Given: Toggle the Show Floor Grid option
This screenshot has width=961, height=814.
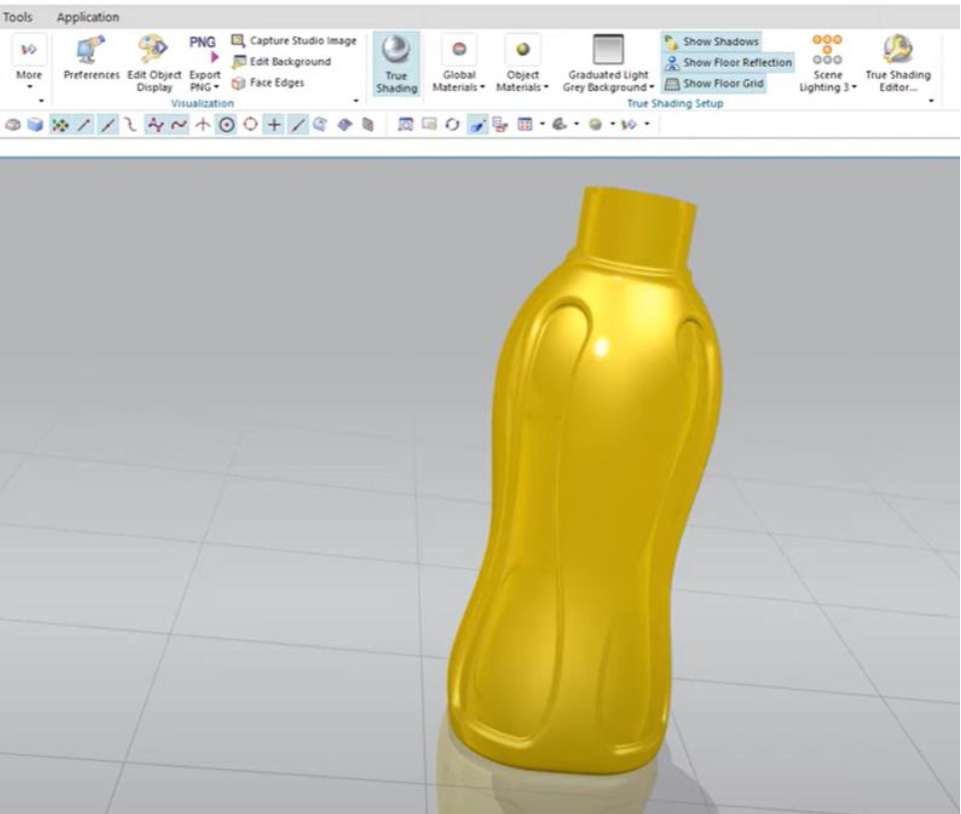Looking at the screenshot, I should tap(715, 84).
